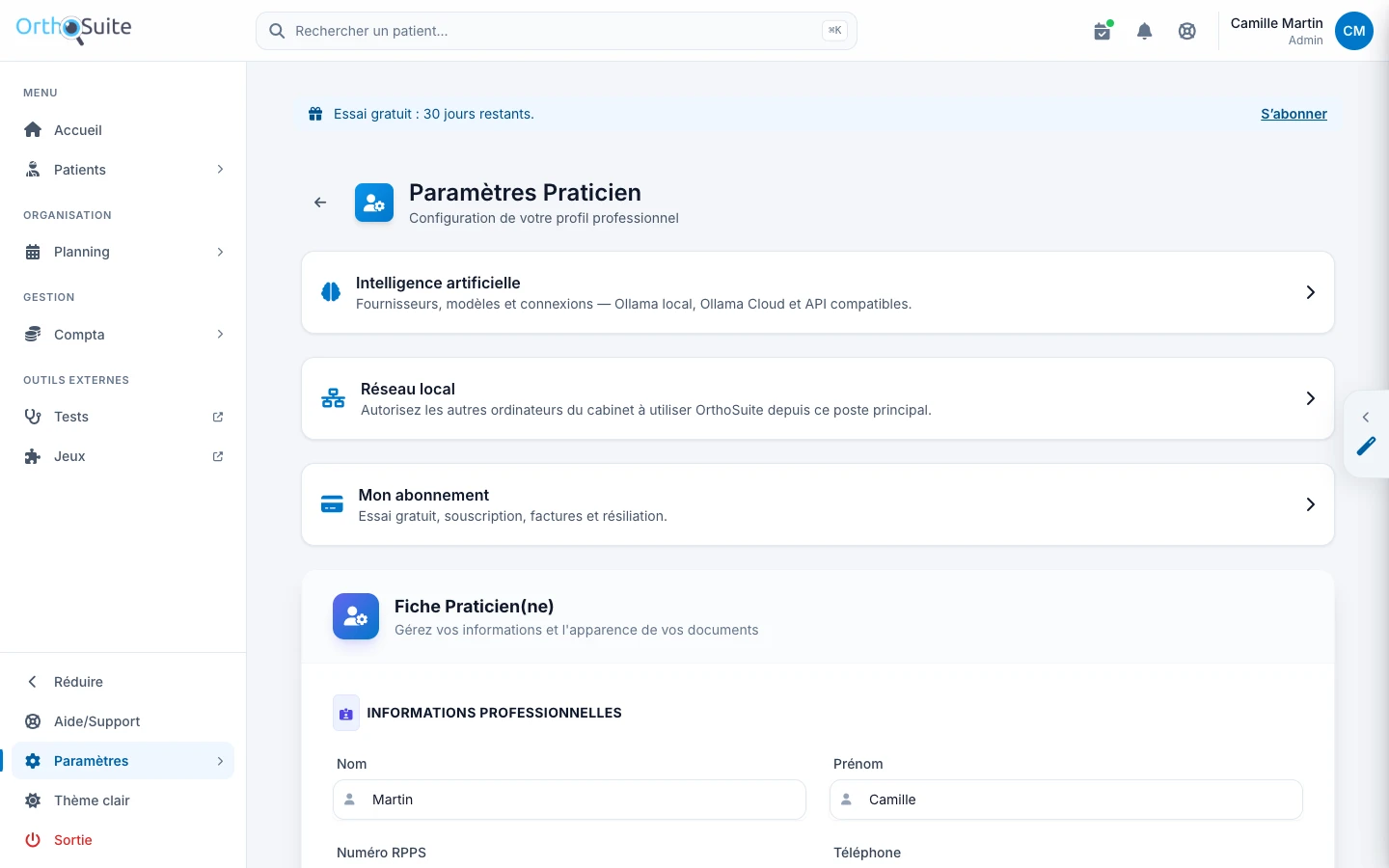Screen dimensions: 1389x868
Task: Switch theme with Thème clair
Action: coord(123,800)
